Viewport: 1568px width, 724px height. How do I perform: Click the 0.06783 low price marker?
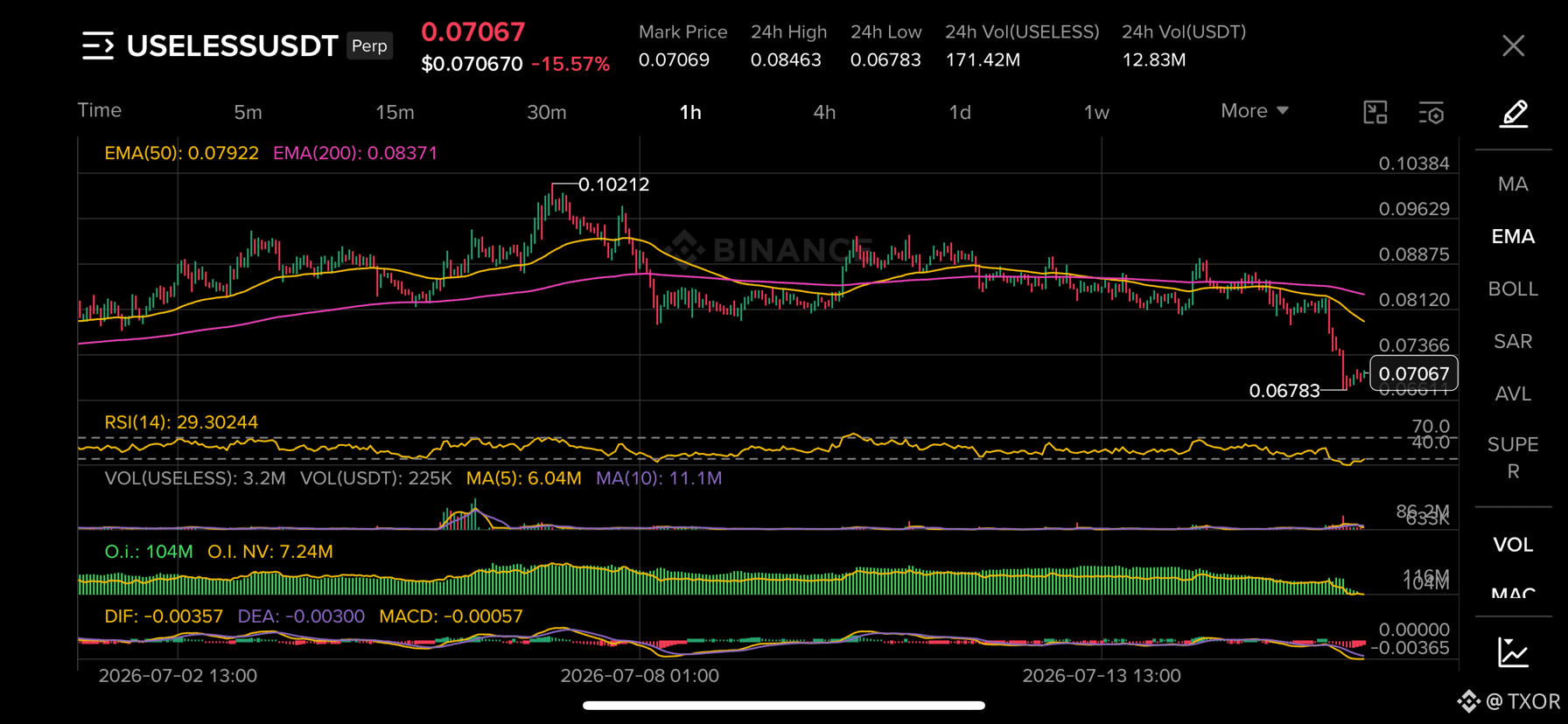(x=1284, y=391)
